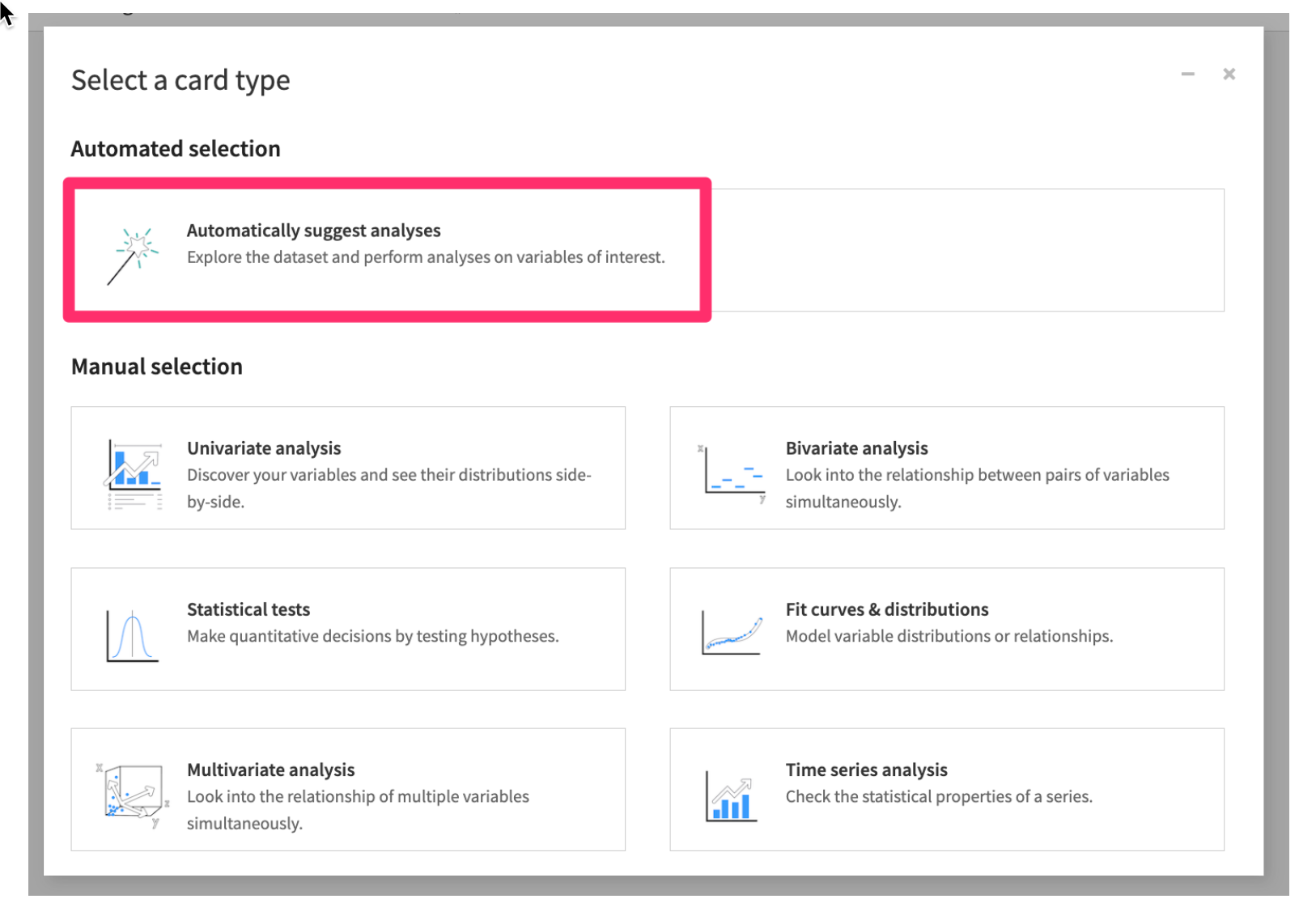
Task: Click the 'Manual selection' heading
Action: pyautogui.click(x=157, y=367)
